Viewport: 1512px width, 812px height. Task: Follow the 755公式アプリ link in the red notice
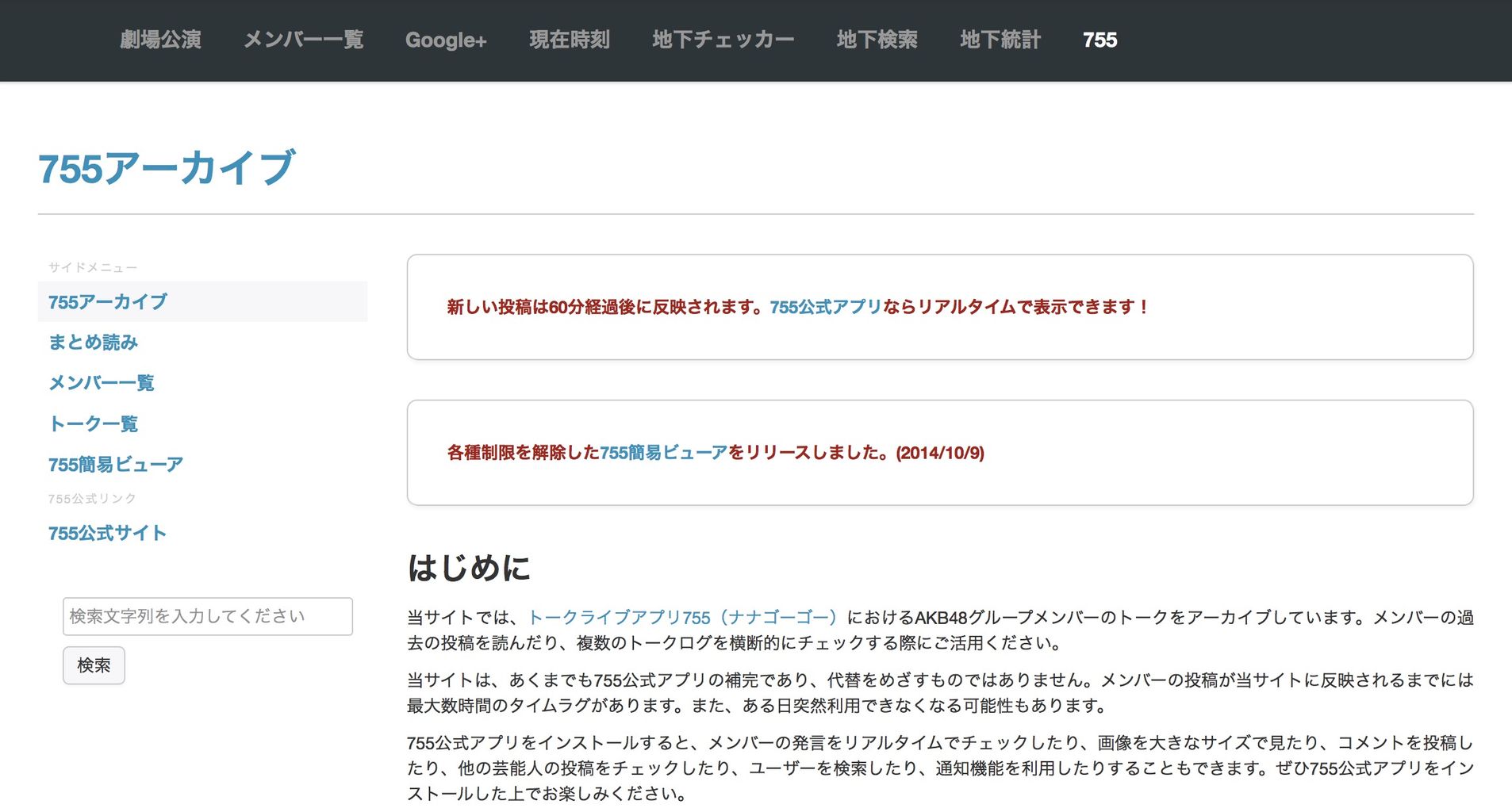826,307
